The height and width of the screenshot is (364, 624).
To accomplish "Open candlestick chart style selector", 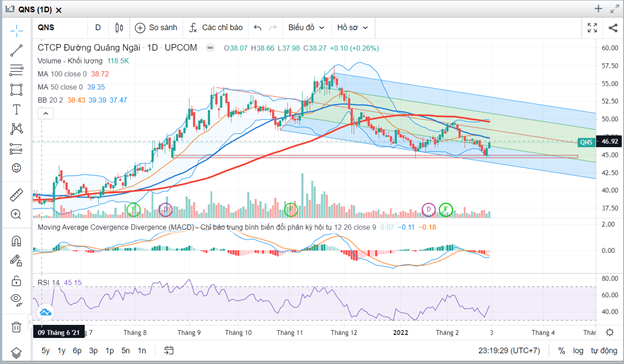I will tap(119, 27).
